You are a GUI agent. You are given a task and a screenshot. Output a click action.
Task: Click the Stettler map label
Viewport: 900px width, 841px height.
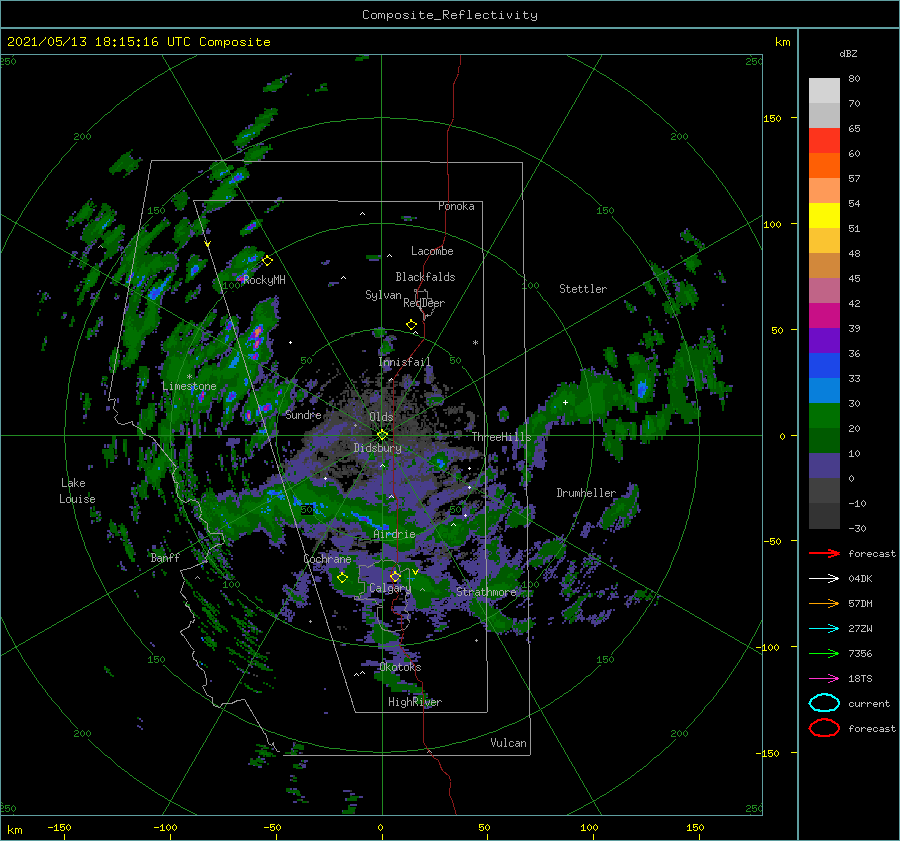coord(583,289)
